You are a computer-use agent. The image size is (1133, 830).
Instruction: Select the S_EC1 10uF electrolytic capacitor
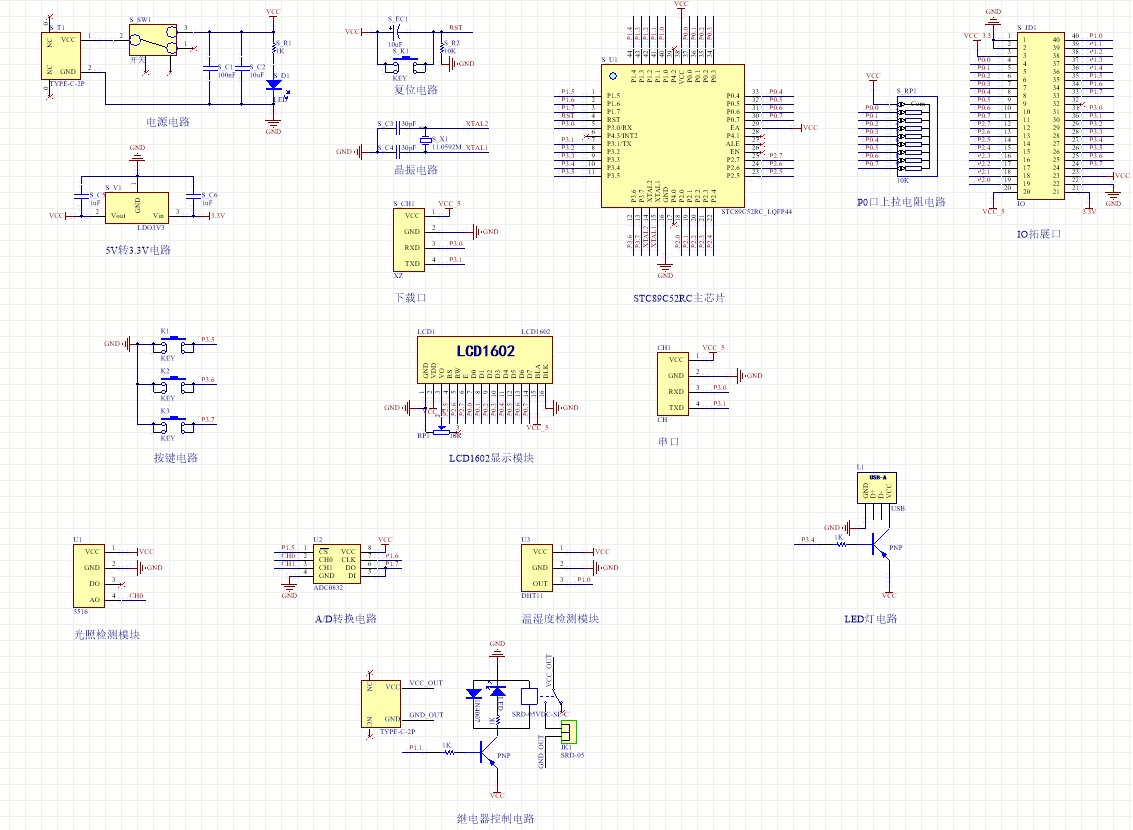coord(395,32)
